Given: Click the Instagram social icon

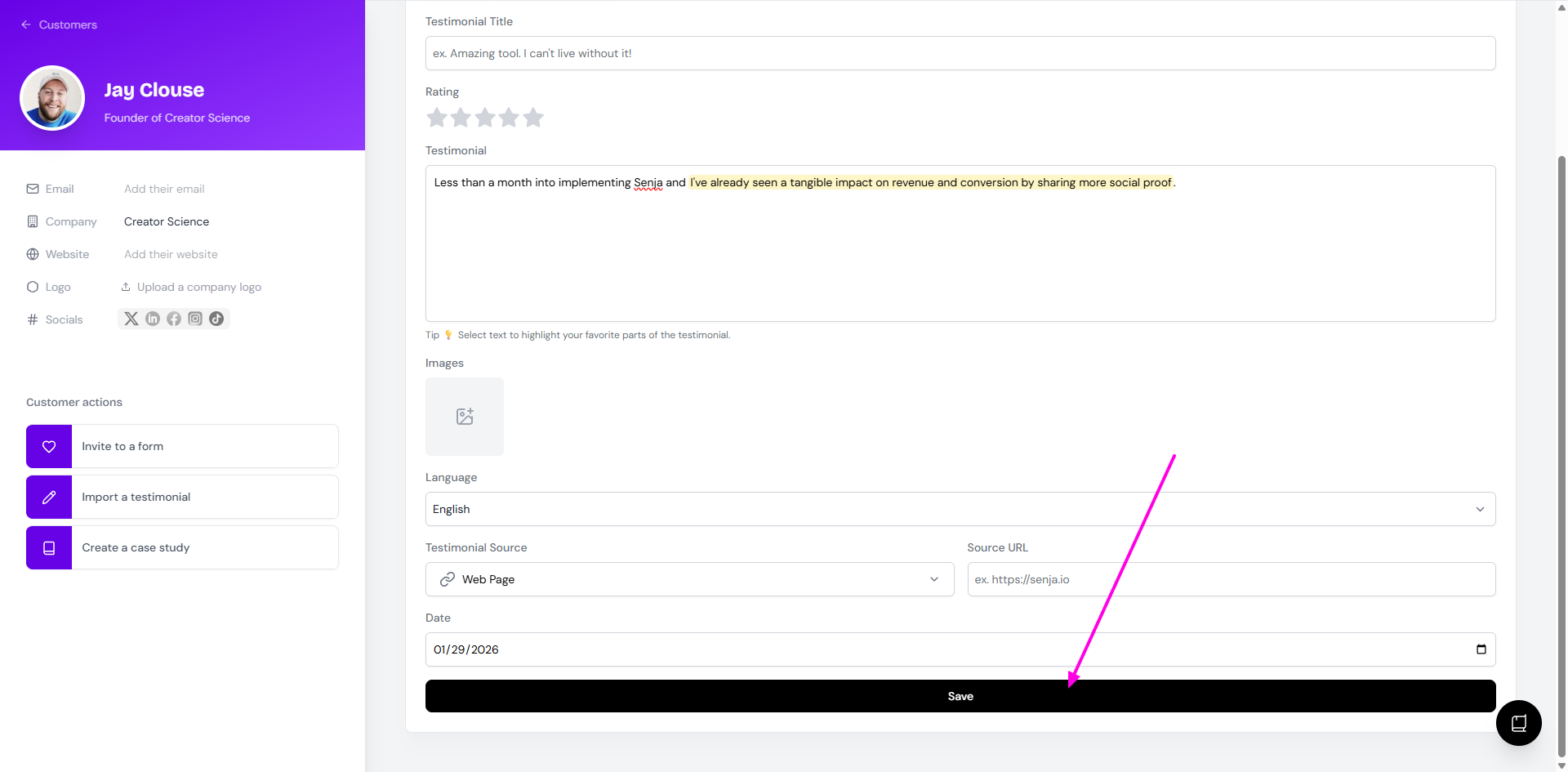Looking at the screenshot, I should tap(195, 319).
